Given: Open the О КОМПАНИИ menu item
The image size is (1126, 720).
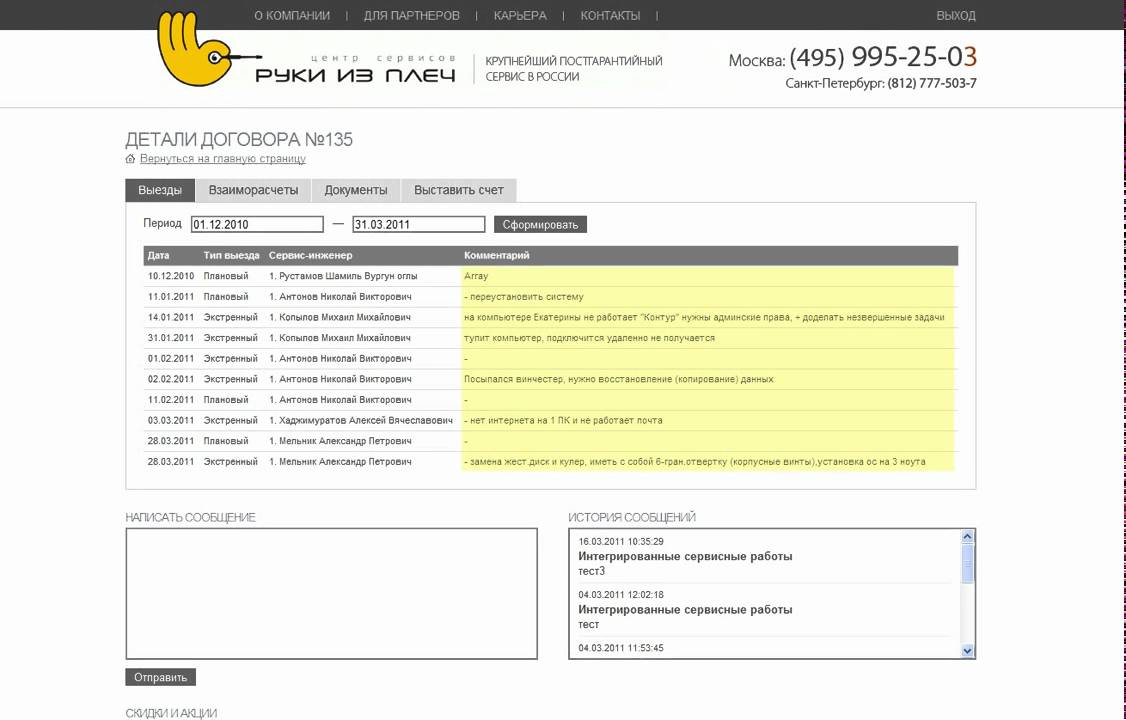Looking at the screenshot, I should [x=292, y=15].
